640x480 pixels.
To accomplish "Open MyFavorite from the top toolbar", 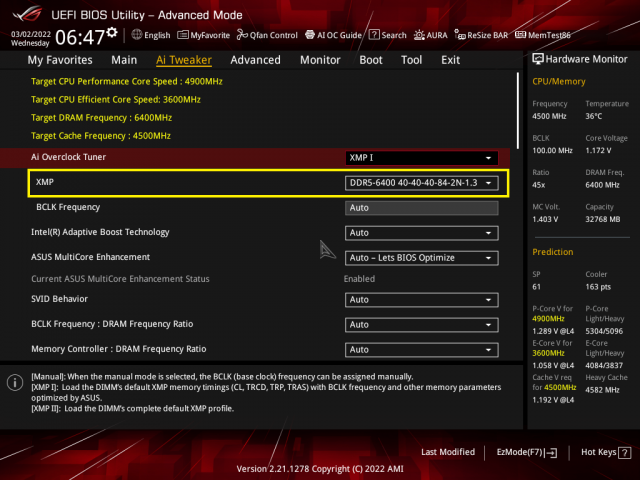I will tap(204, 35).
